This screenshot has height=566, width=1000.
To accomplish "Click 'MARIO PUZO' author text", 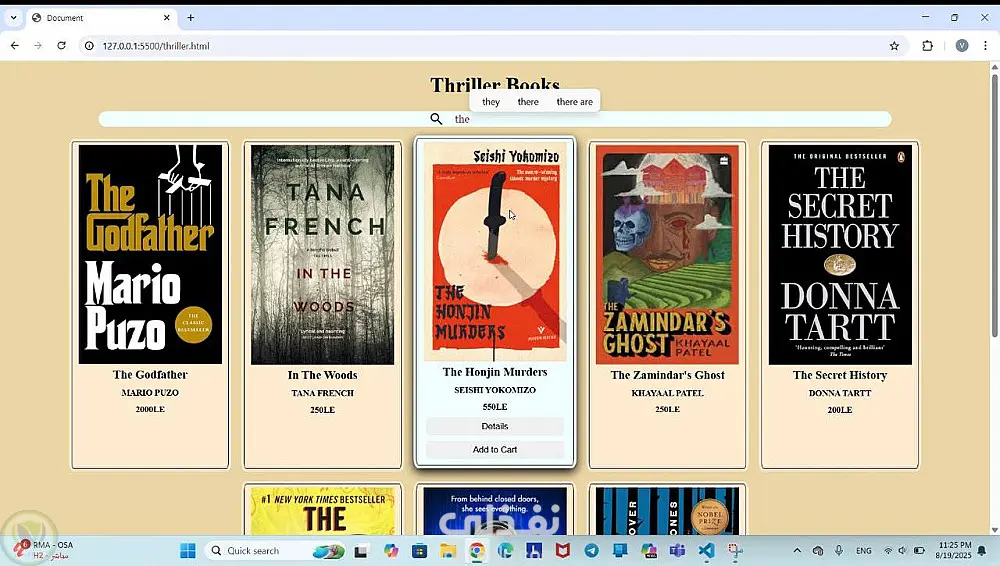I will point(151,392).
